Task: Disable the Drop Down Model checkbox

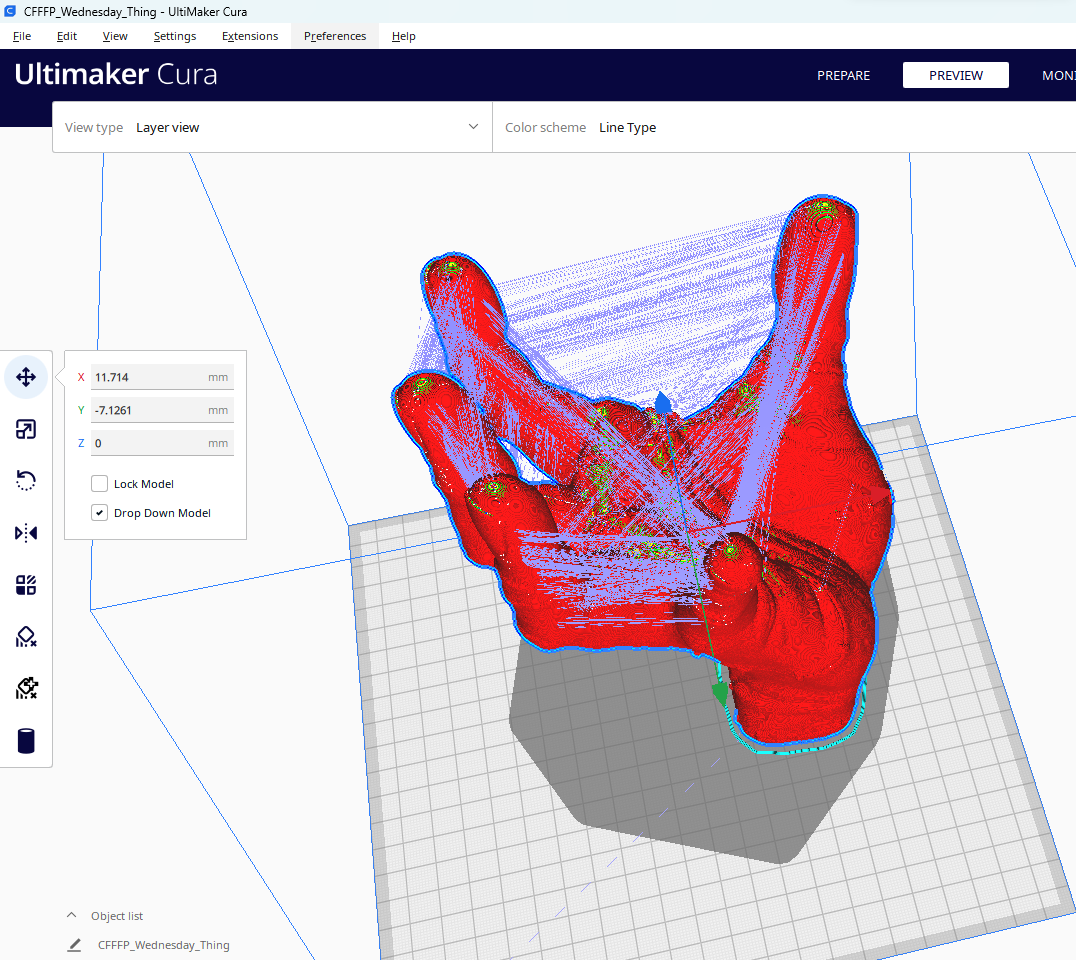Action: [x=99, y=512]
